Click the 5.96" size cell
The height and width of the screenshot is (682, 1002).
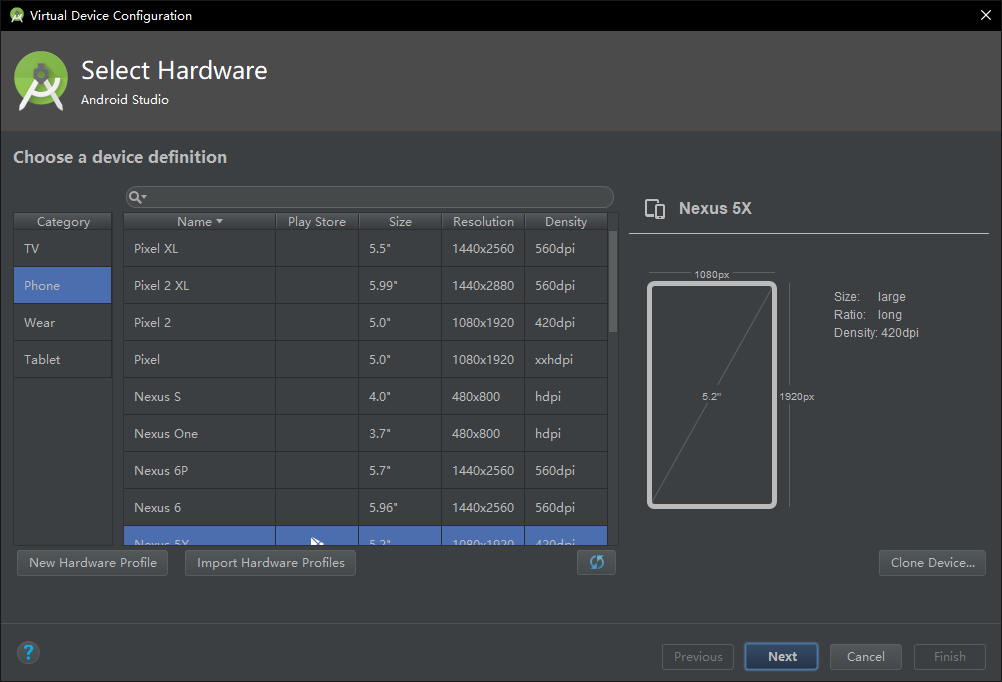tap(400, 508)
